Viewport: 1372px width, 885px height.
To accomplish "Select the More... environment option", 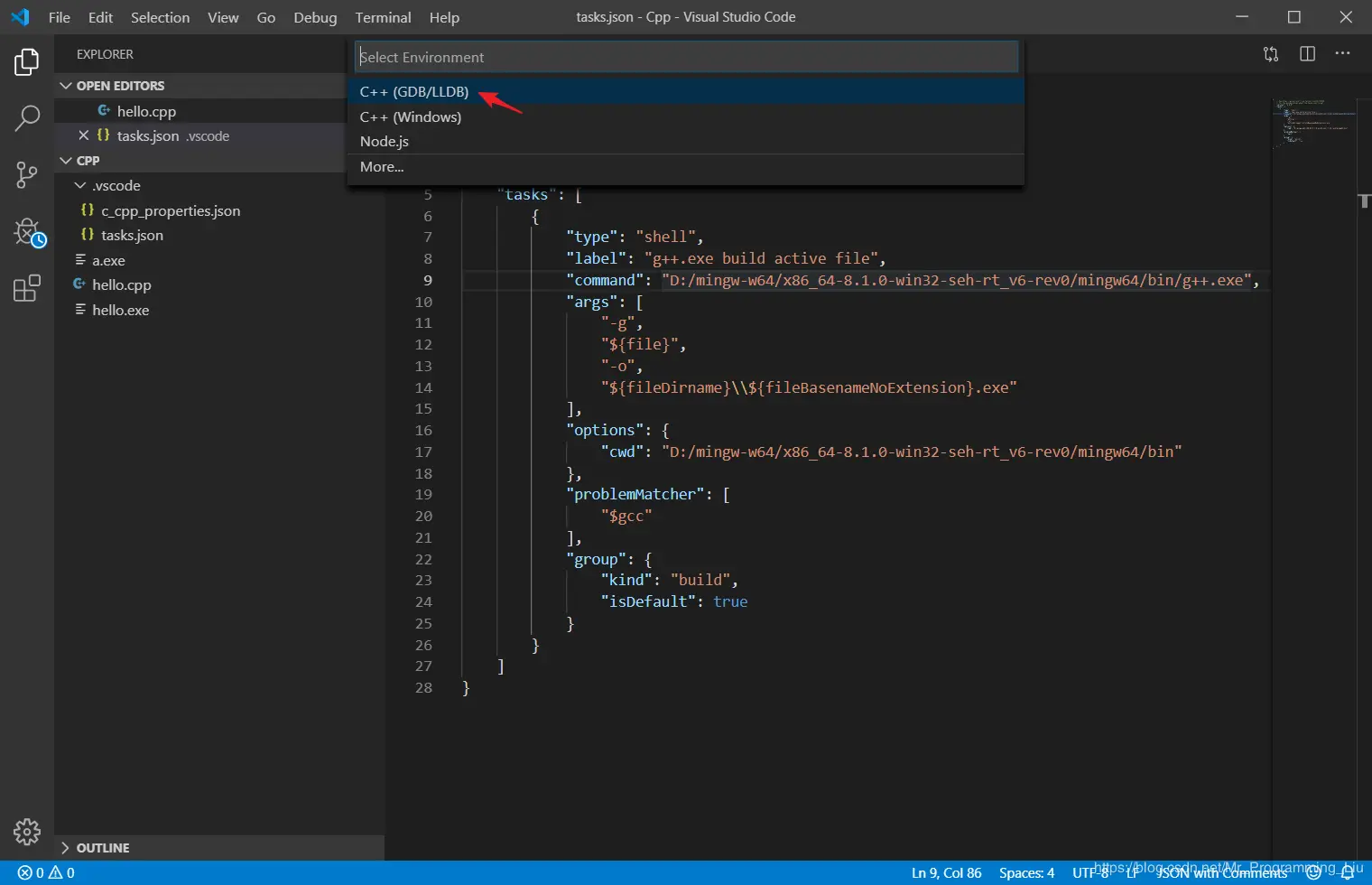I will 686,167.
